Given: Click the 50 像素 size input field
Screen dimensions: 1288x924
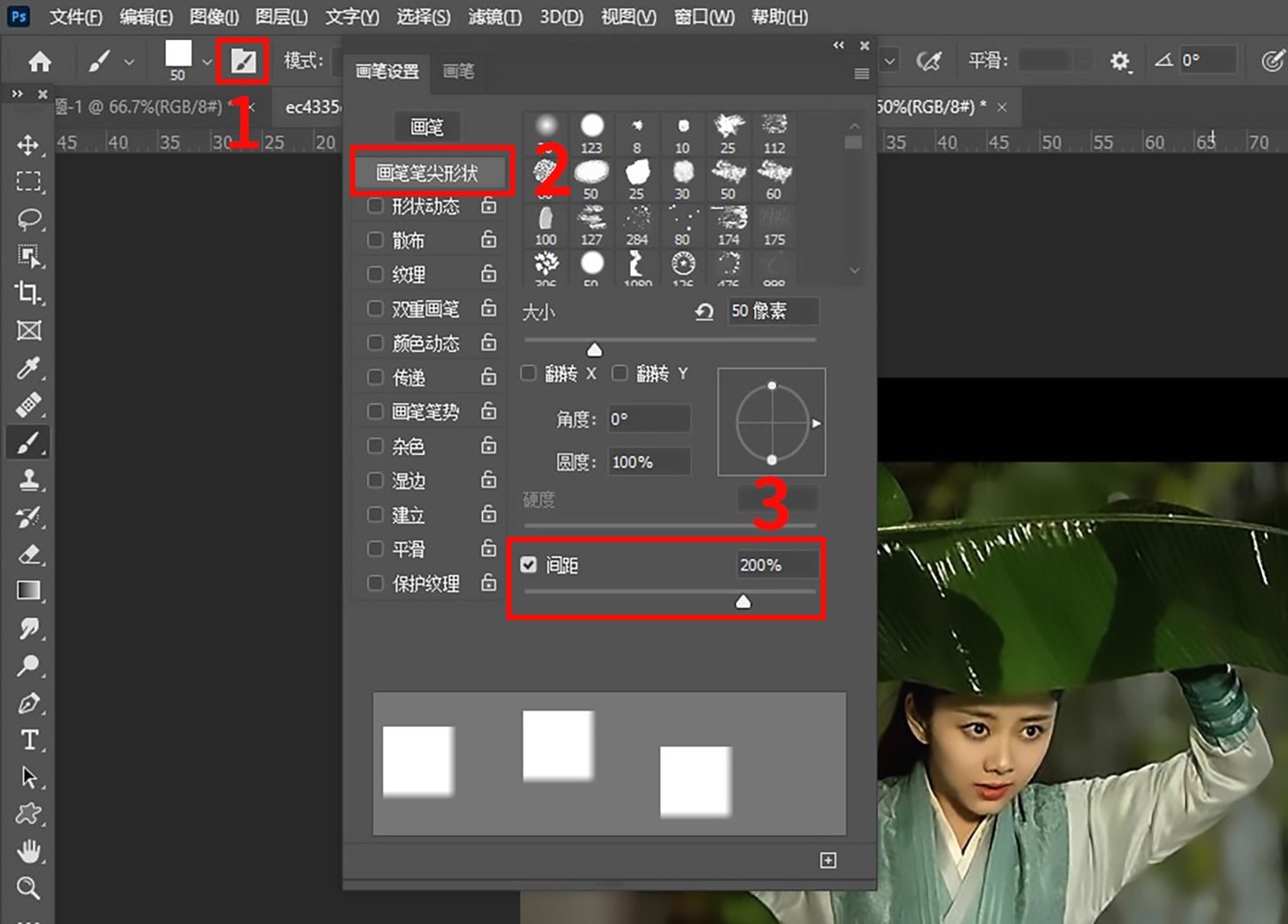Looking at the screenshot, I should click(772, 311).
